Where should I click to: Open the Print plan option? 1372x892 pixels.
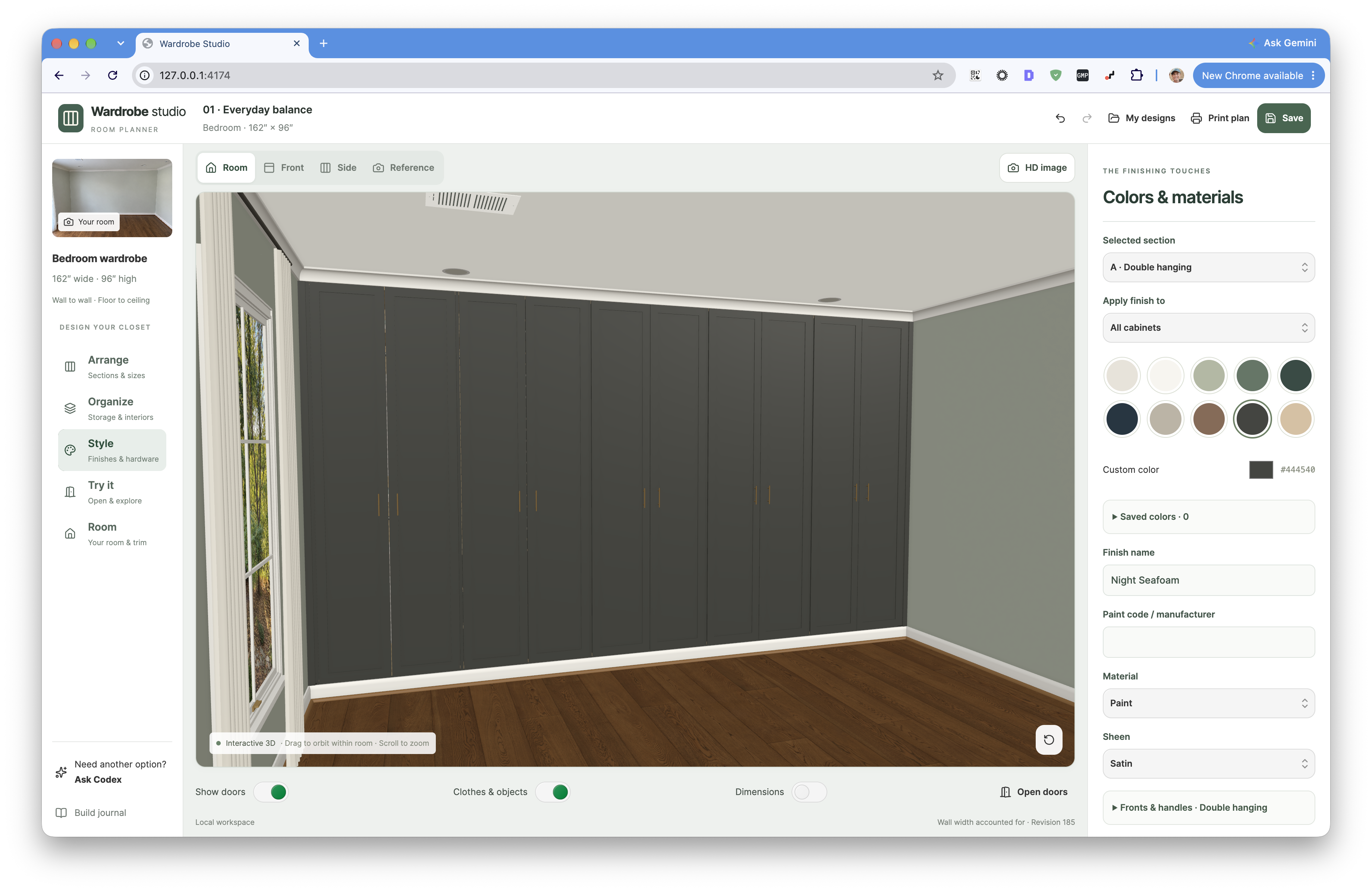(x=1220, y=118)
